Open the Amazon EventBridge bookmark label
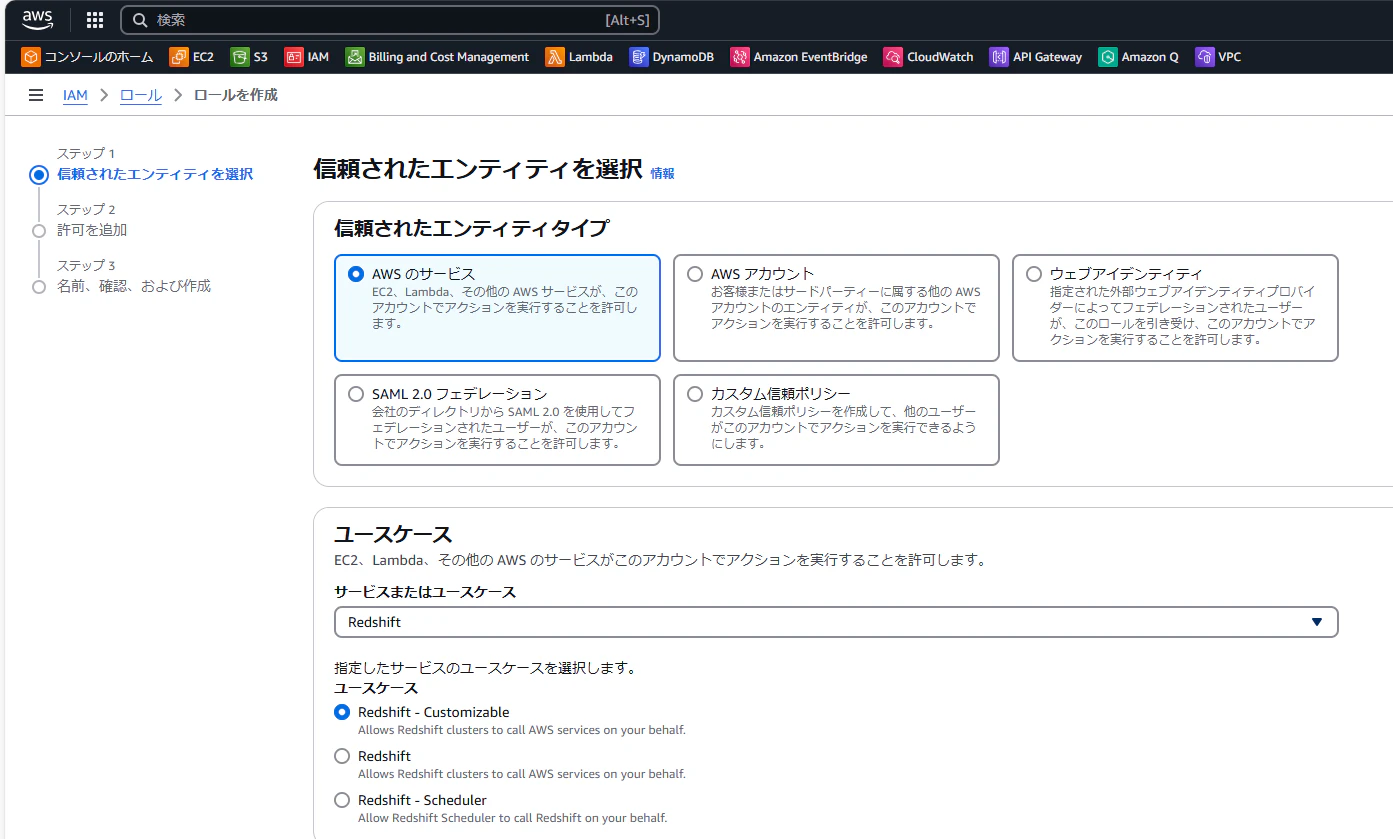The image size is (1393, 839). (810, 57)
